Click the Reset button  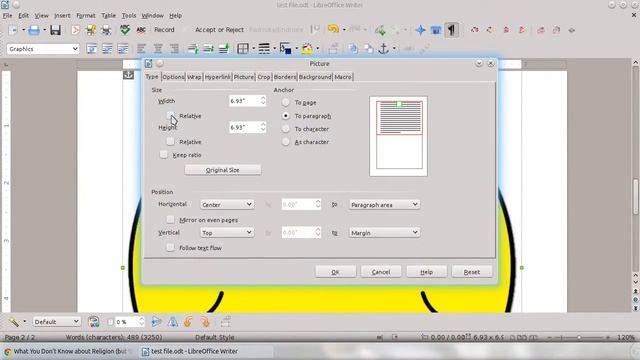(471, 272)
